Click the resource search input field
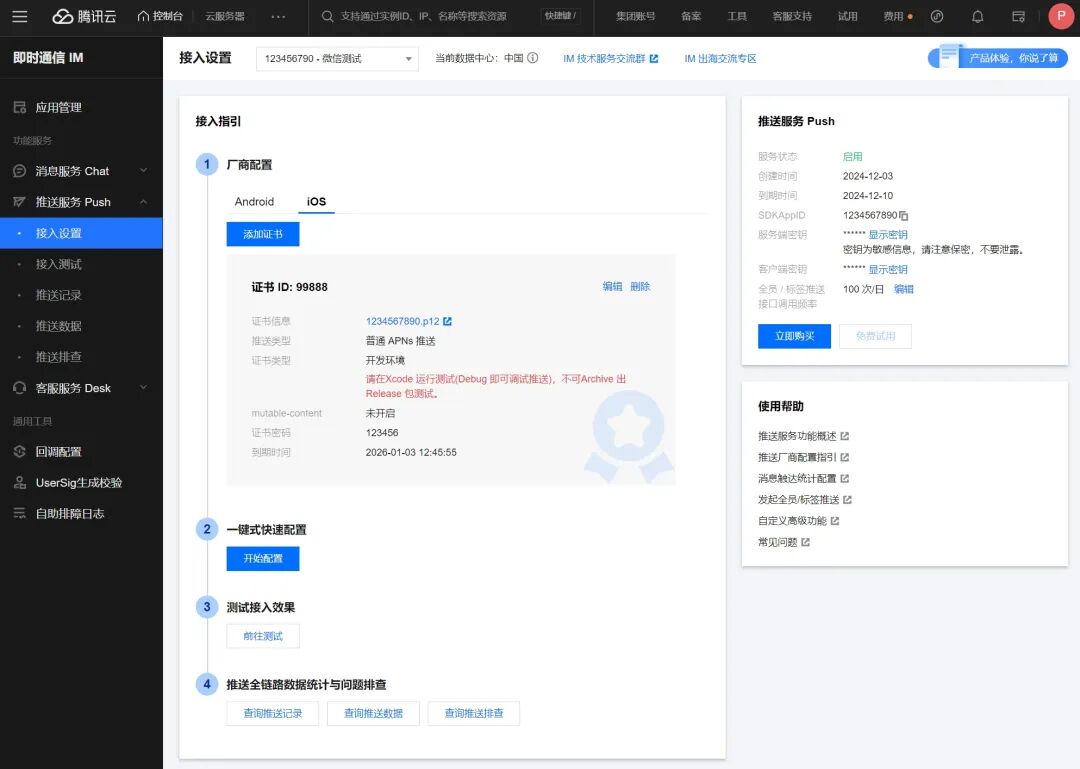 click(422, 17)
